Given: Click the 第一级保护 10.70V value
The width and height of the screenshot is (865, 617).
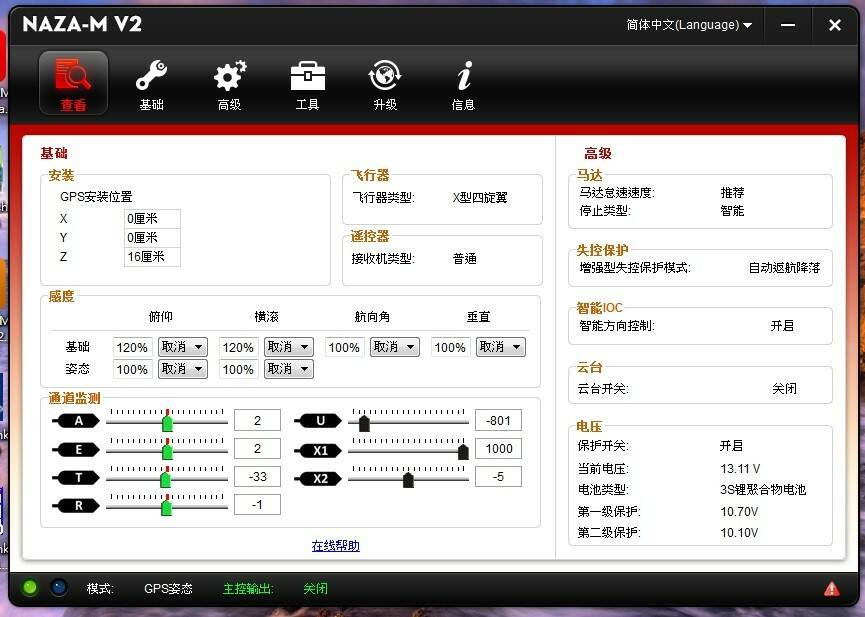Looking at the screenshot, I should [739, 512].
